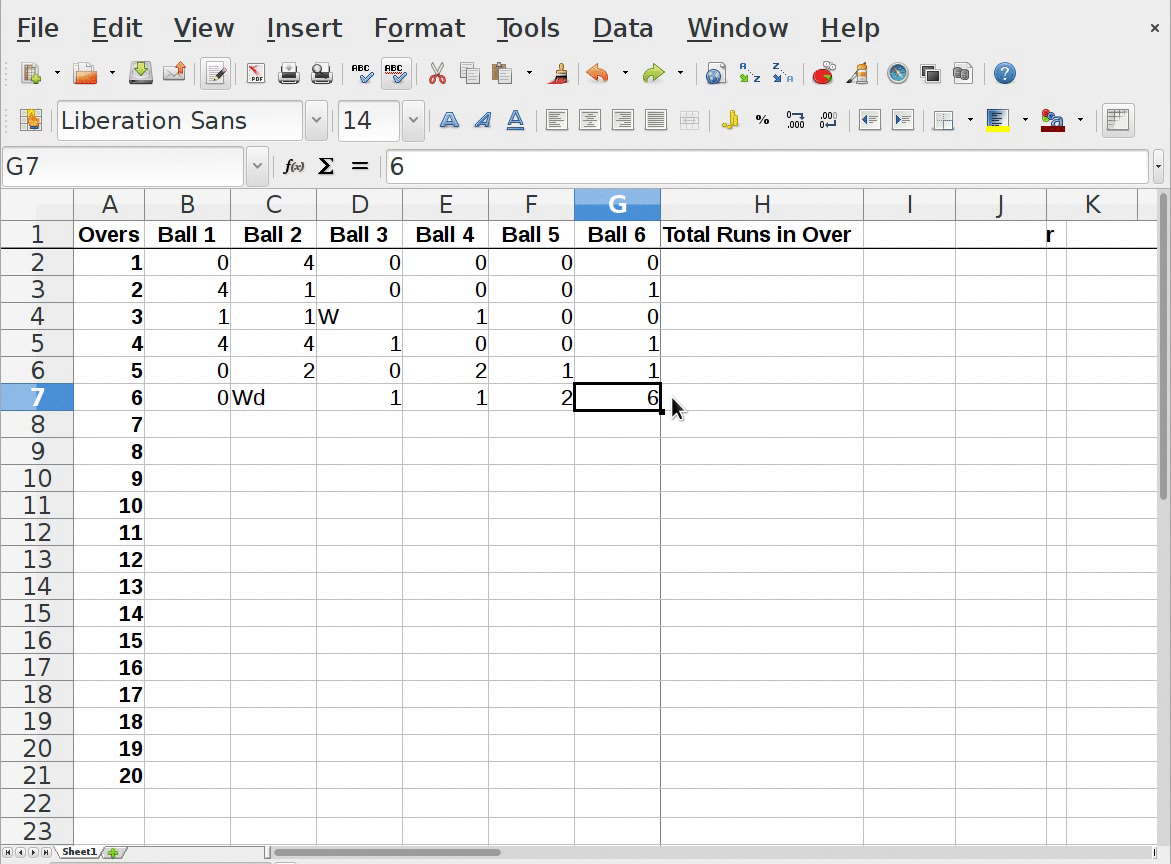Toggle Bold formatting

(x=449, y=121)
